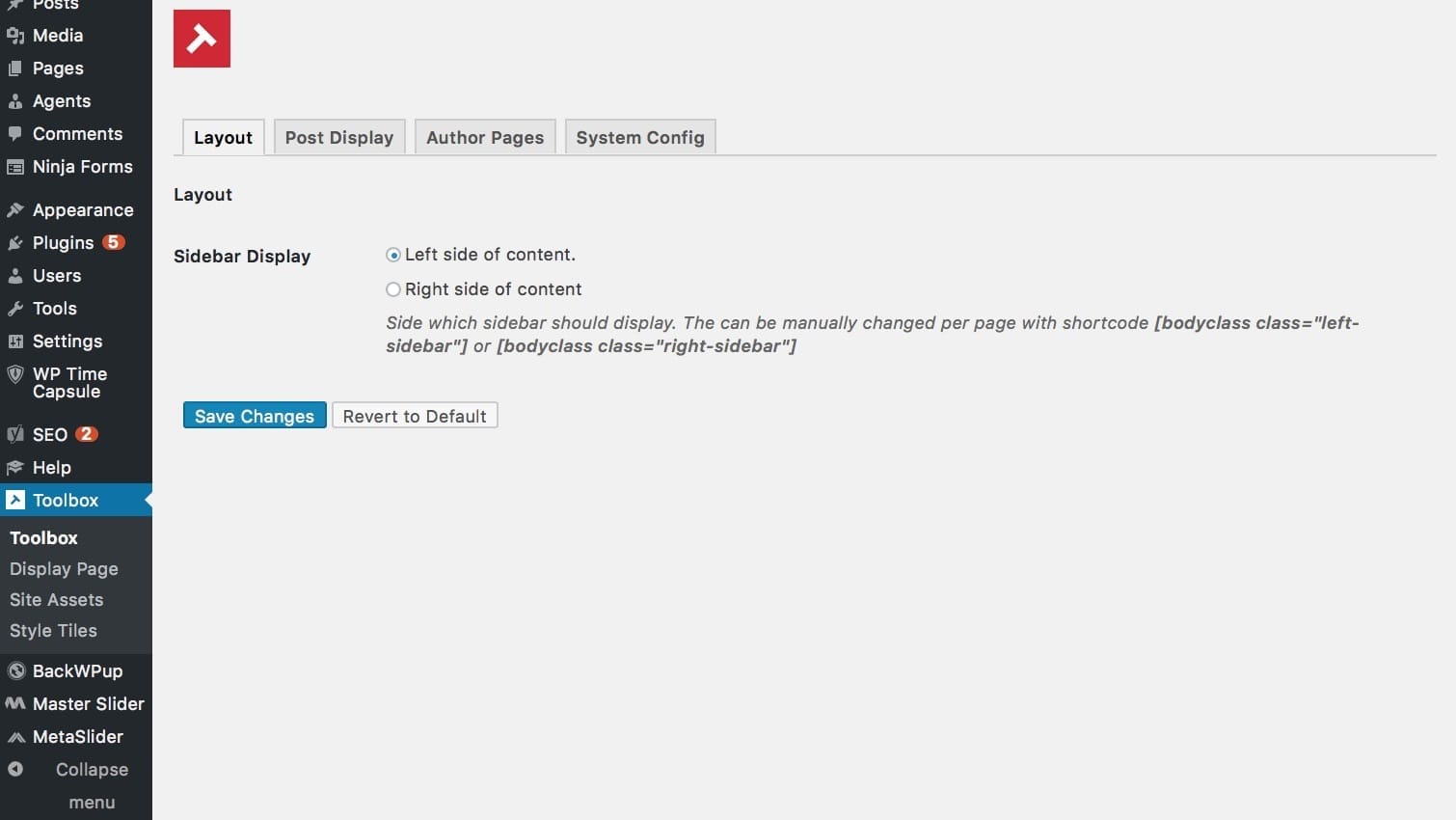
Task: Go to the System Config tab
Action: pyautogui.click(x=640, y=137)
